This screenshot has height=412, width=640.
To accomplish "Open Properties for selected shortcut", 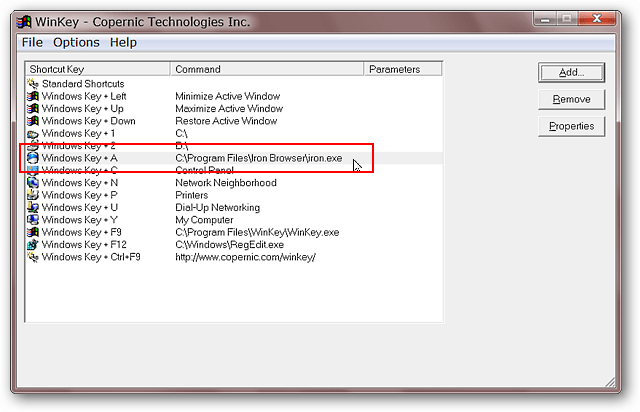I will pyautogui.click(x=571, y=126).
